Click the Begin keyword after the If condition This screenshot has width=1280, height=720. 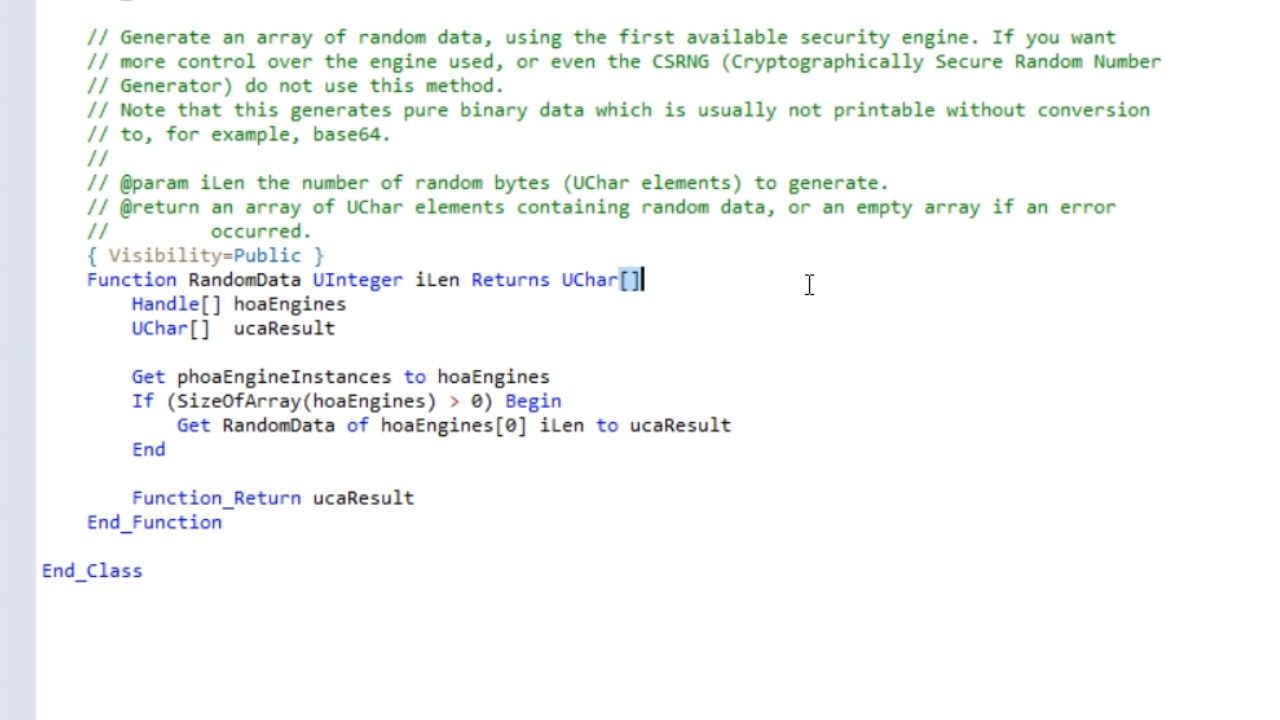(x=533, y=401)
